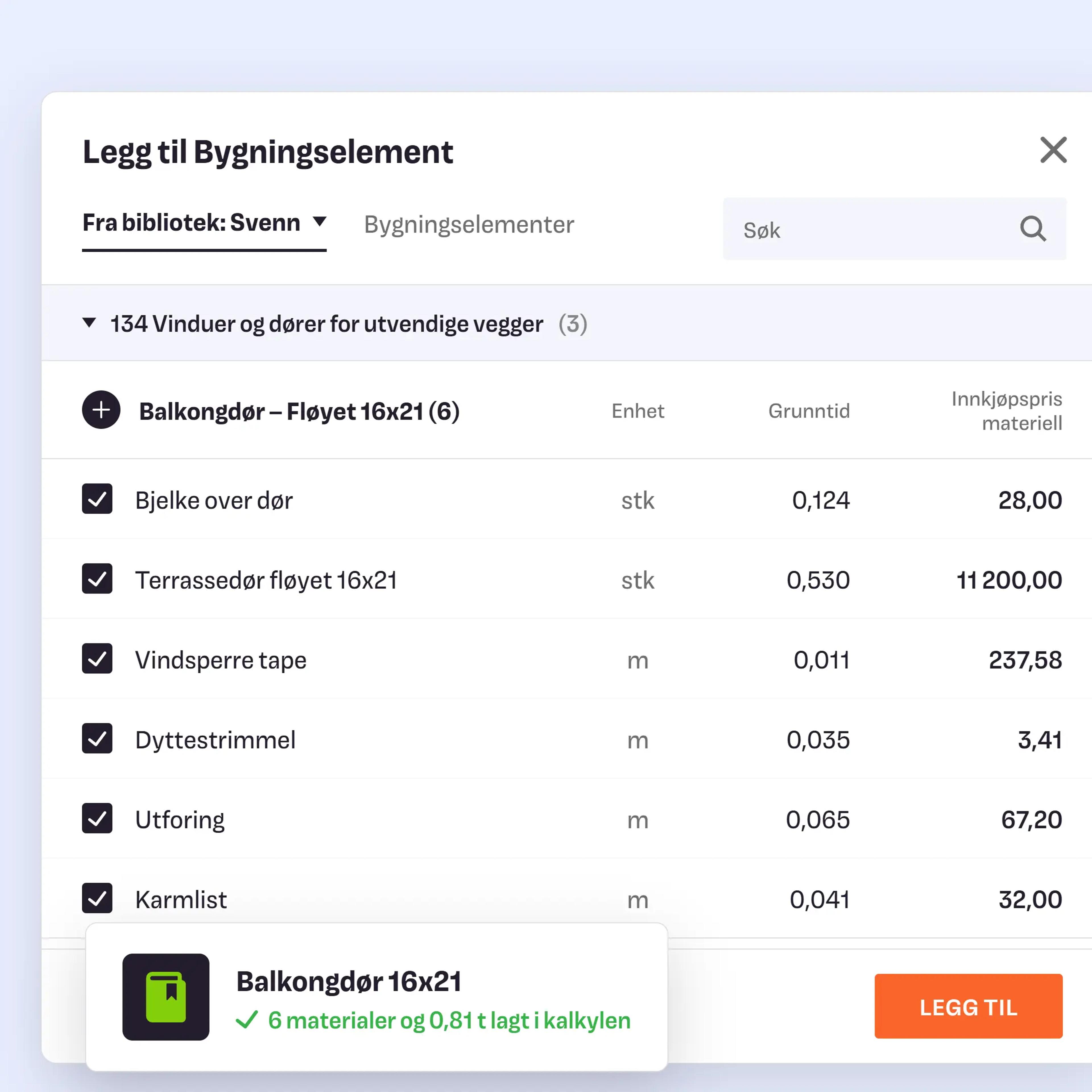1092x1092 pixels.
Task: Deselect the Utforing checkbox
Action: (x=97, y=818)
